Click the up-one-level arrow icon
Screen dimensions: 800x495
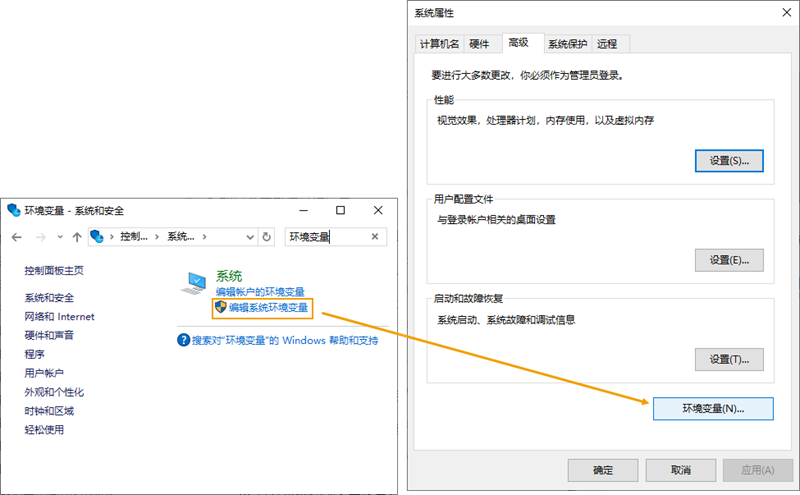[77, 237]
